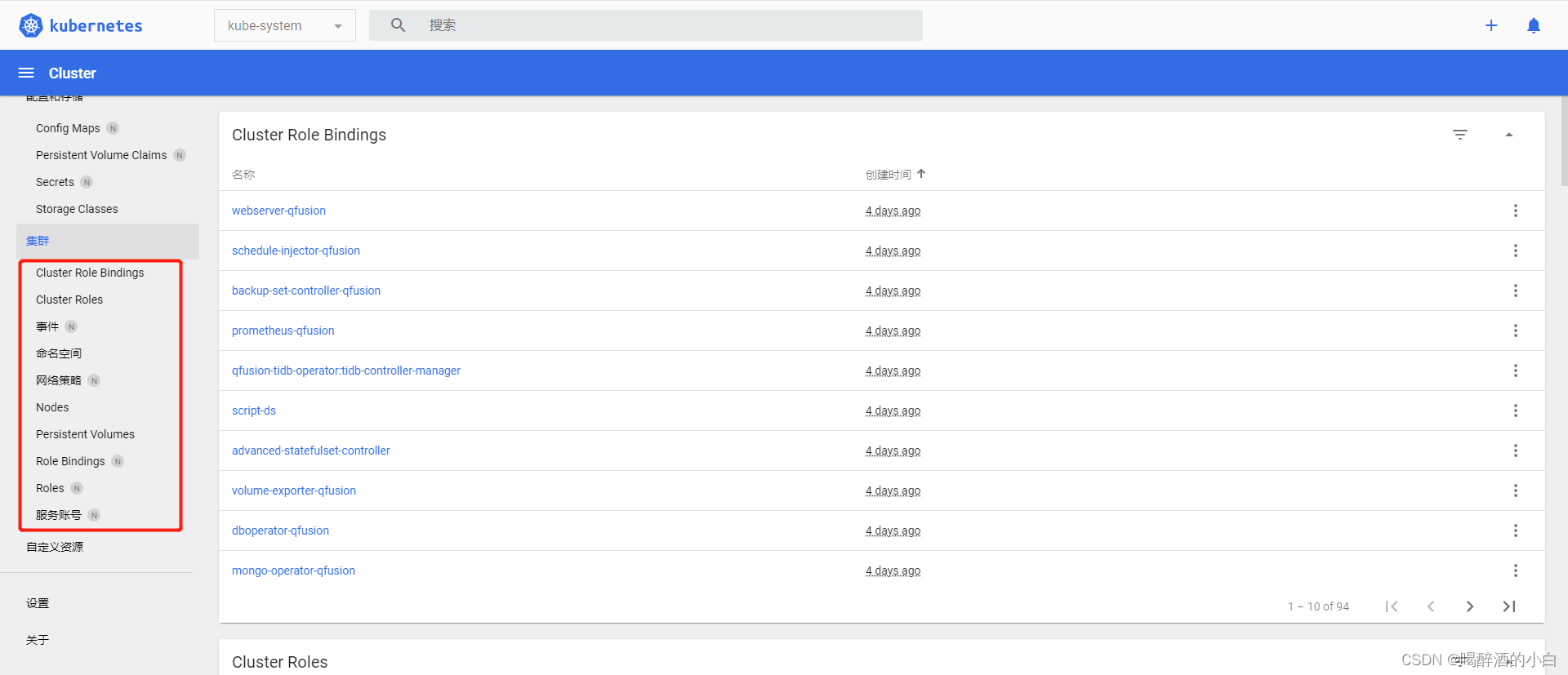Click the 1 – 10 of 94 pagination text
Screen dimensions: 1568x675
click(1318, 606)
